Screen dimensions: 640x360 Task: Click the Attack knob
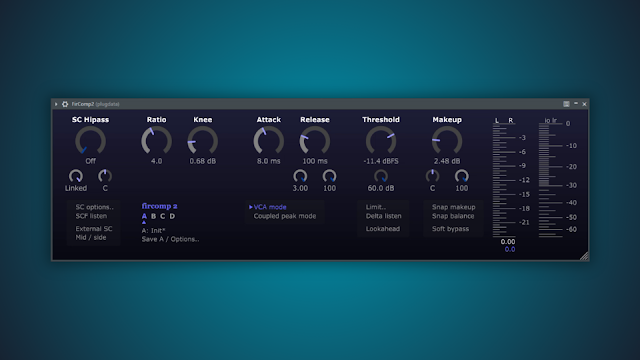(269, 140)
